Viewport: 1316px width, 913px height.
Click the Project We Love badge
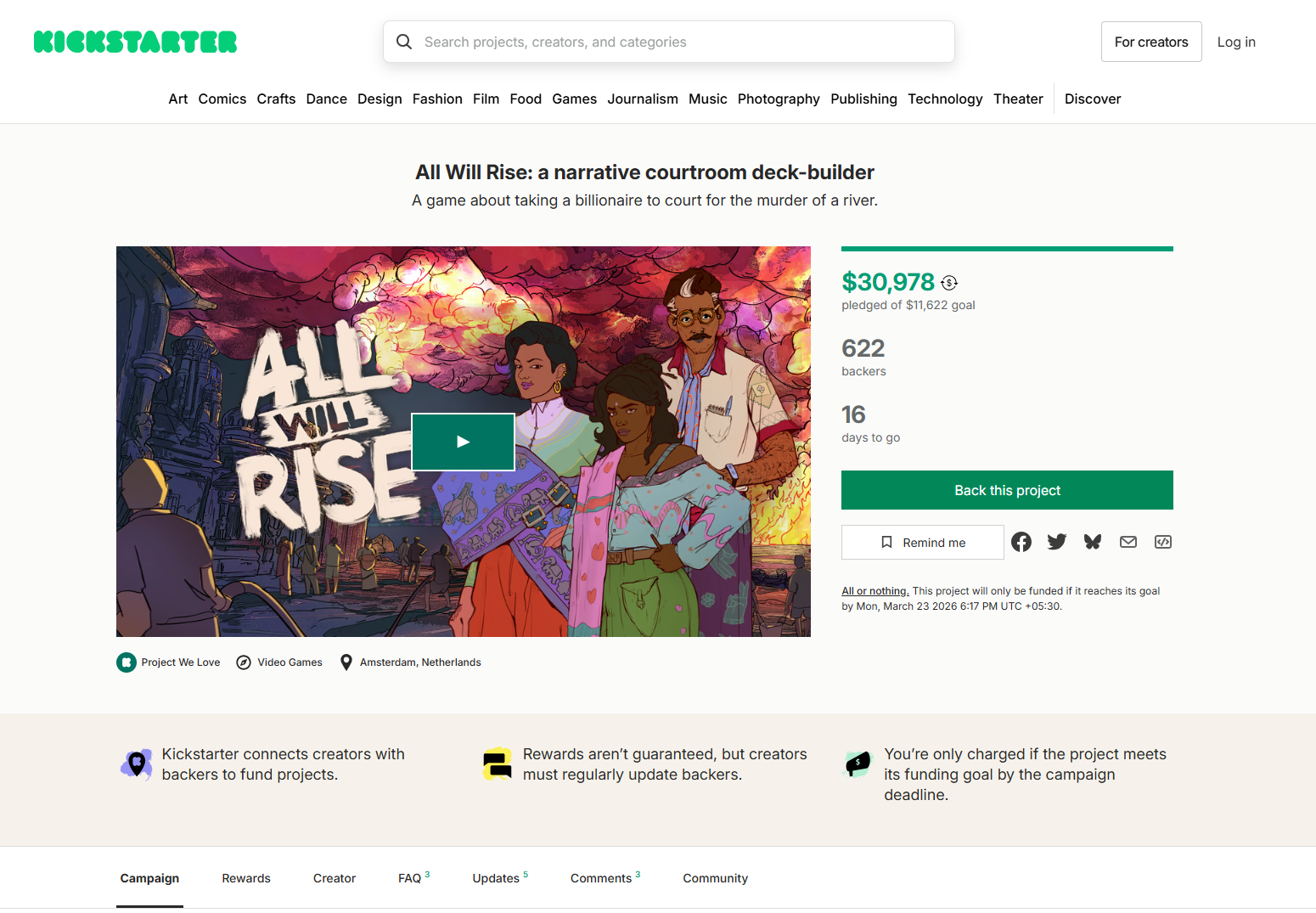(x=127, y=662)
